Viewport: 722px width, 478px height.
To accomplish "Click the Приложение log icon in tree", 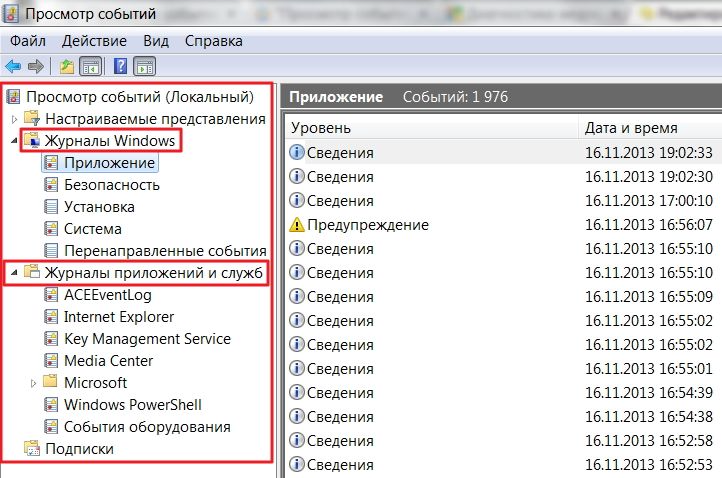I will coord(51,163).
